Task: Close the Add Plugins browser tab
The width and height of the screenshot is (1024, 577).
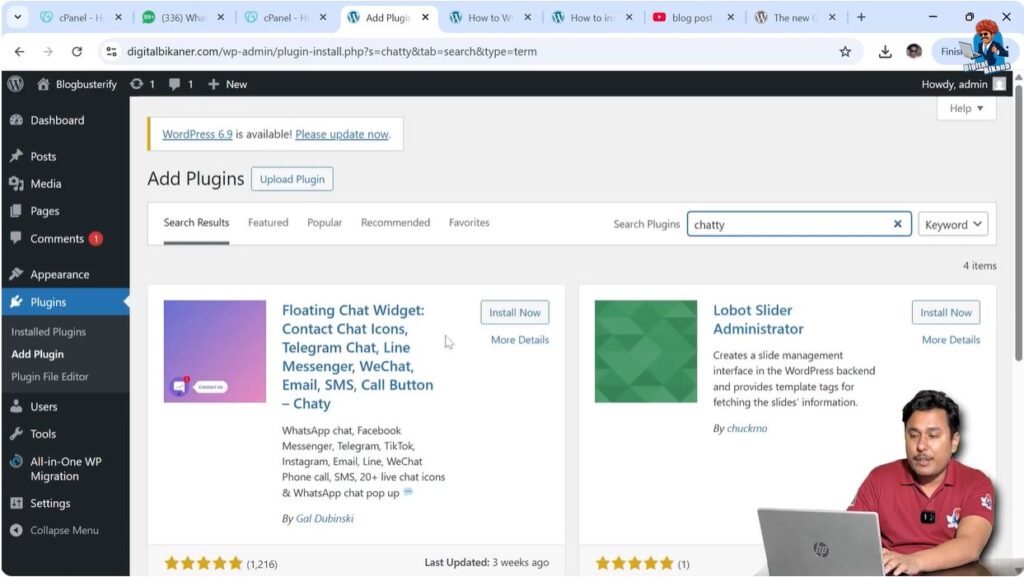Action: pos(425,18)
